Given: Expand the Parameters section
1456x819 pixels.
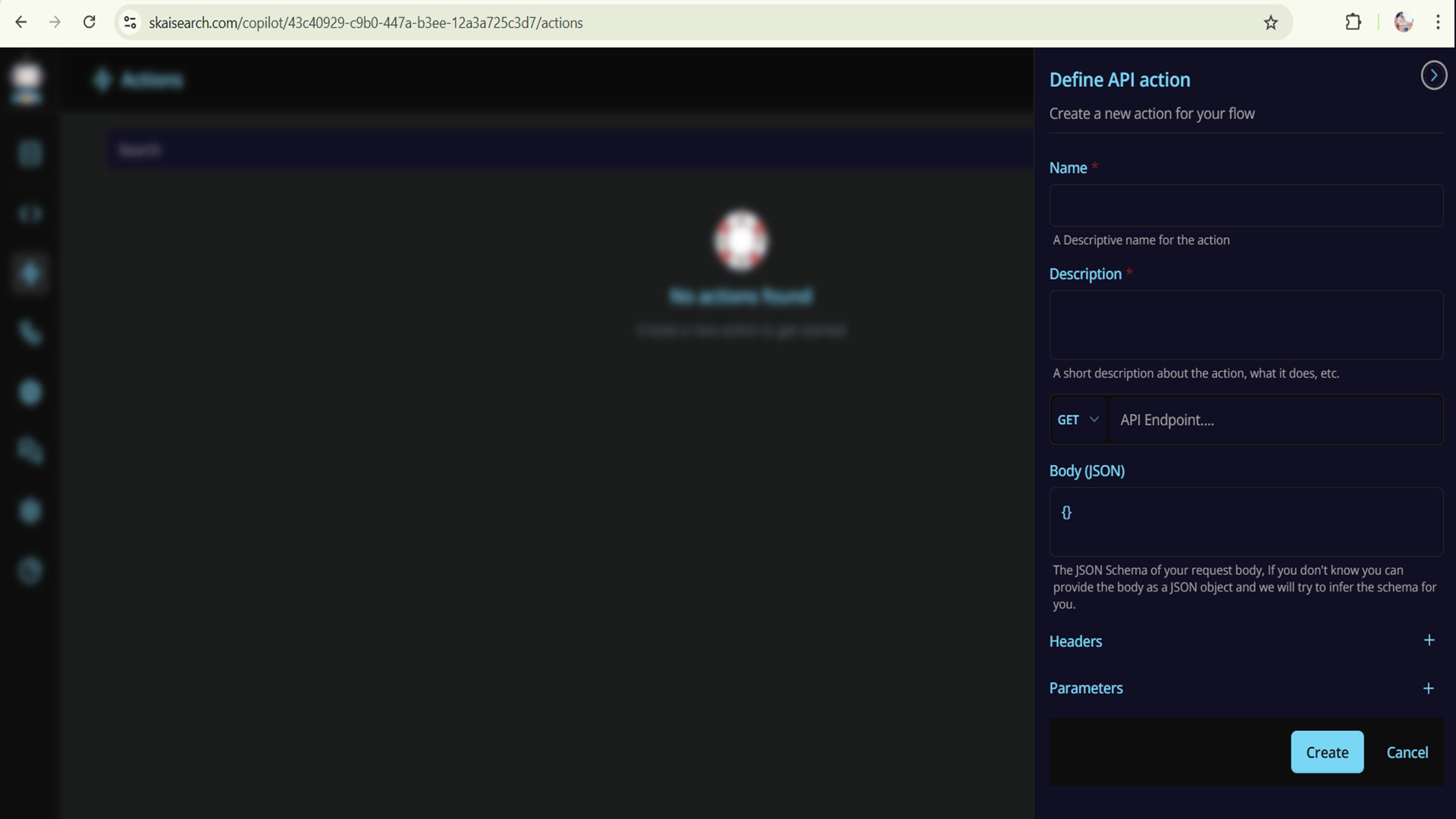Looking at the screenshot, I should click(1086, 689).
